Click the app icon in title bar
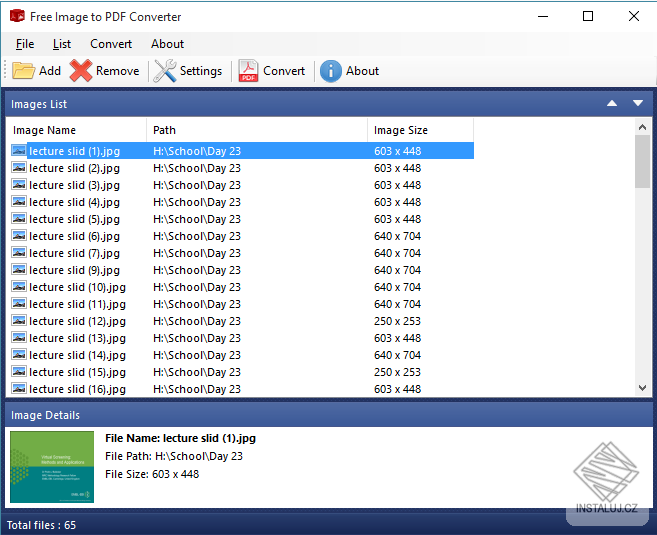This screenshot has height=535, width=657. pos(17,16)
